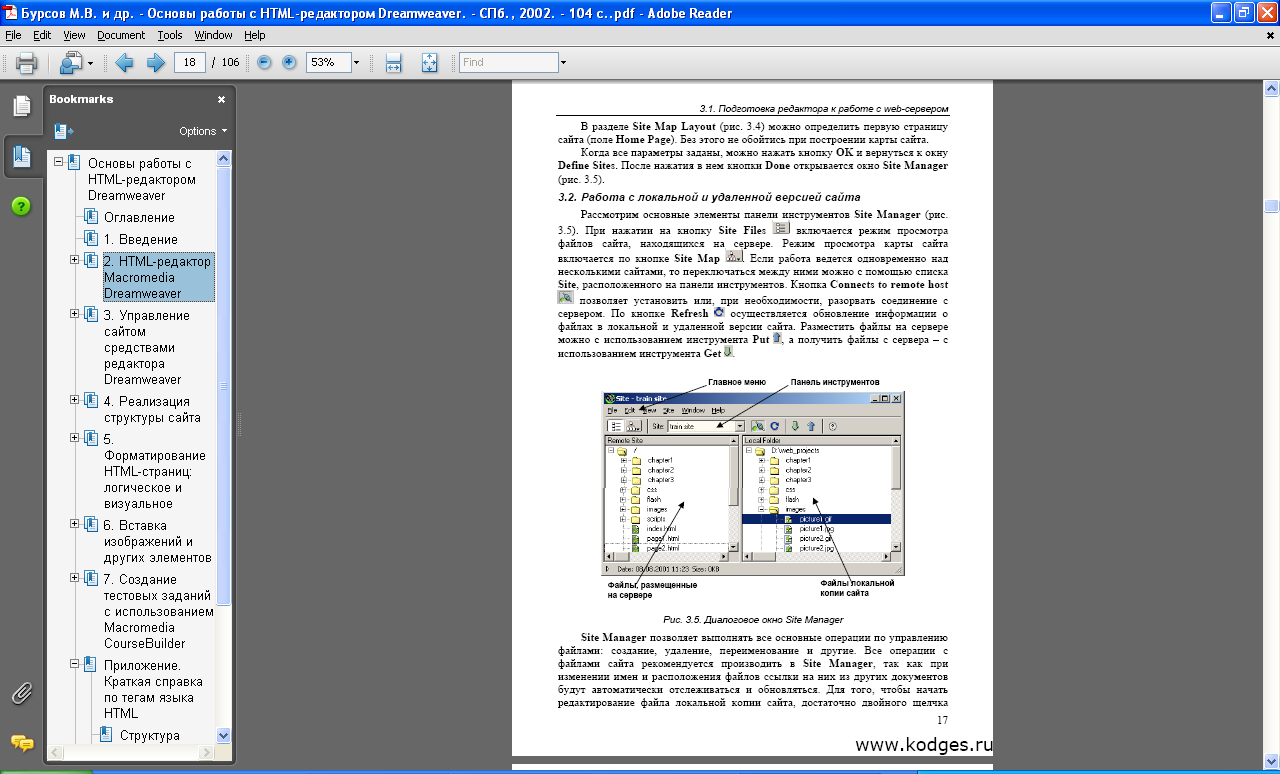Expand bookmark '4. Реализация структуры сайта'
This screenshot has height=774, width=1280.
coord(75,400)
